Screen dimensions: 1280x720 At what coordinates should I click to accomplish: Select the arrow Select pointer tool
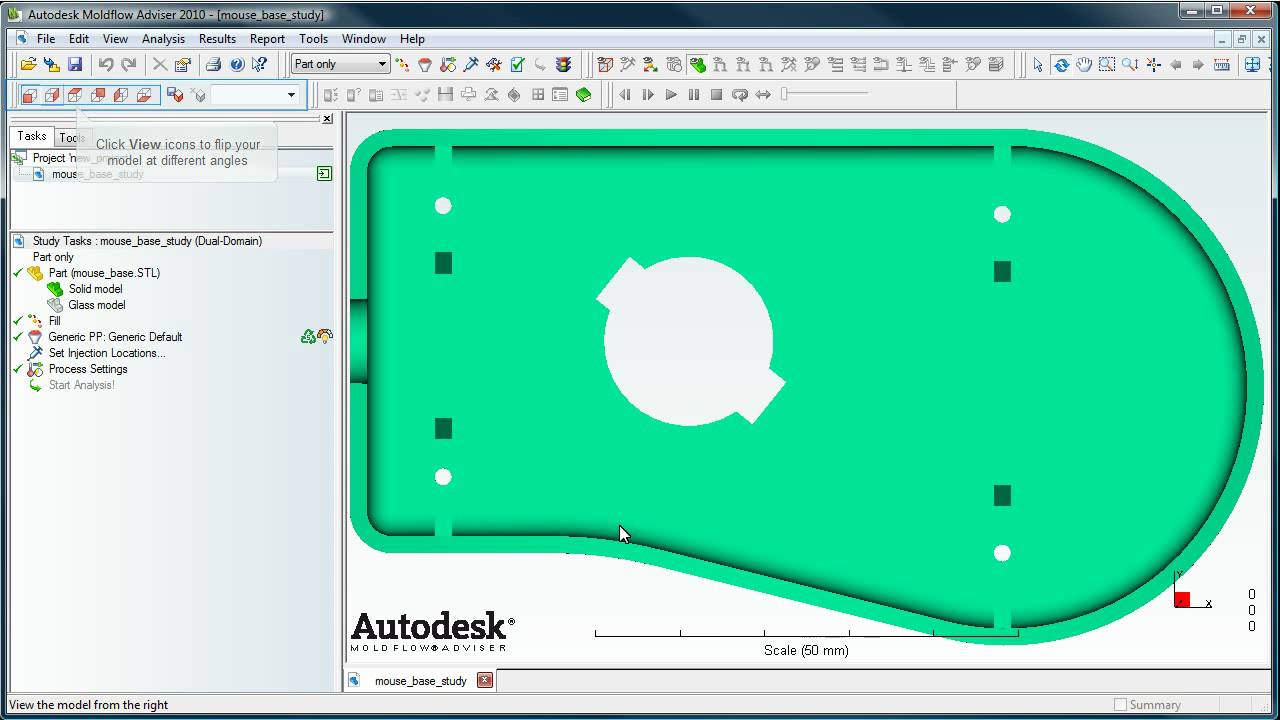click(x=1038, y=65)
